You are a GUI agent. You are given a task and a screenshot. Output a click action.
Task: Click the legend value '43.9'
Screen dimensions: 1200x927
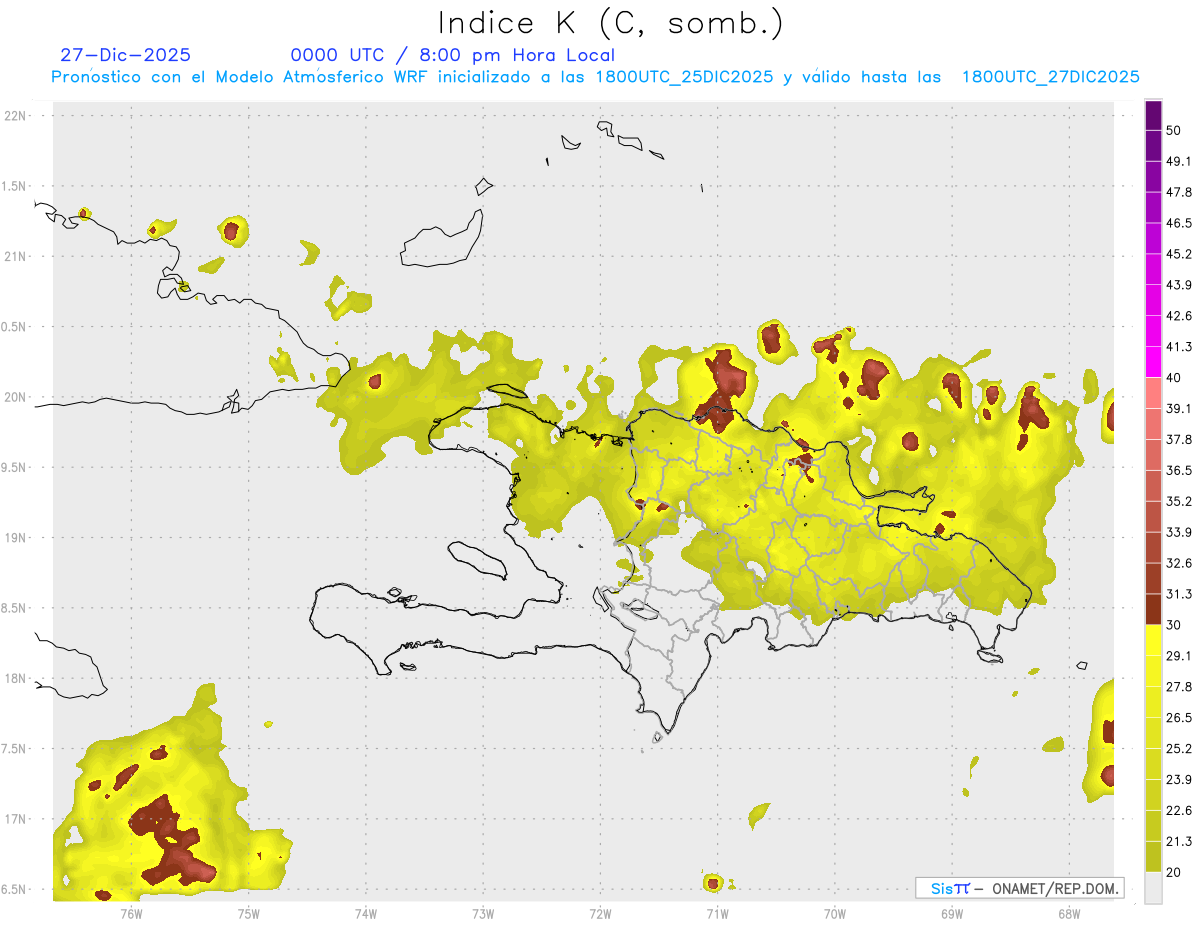click(1178, 285)
